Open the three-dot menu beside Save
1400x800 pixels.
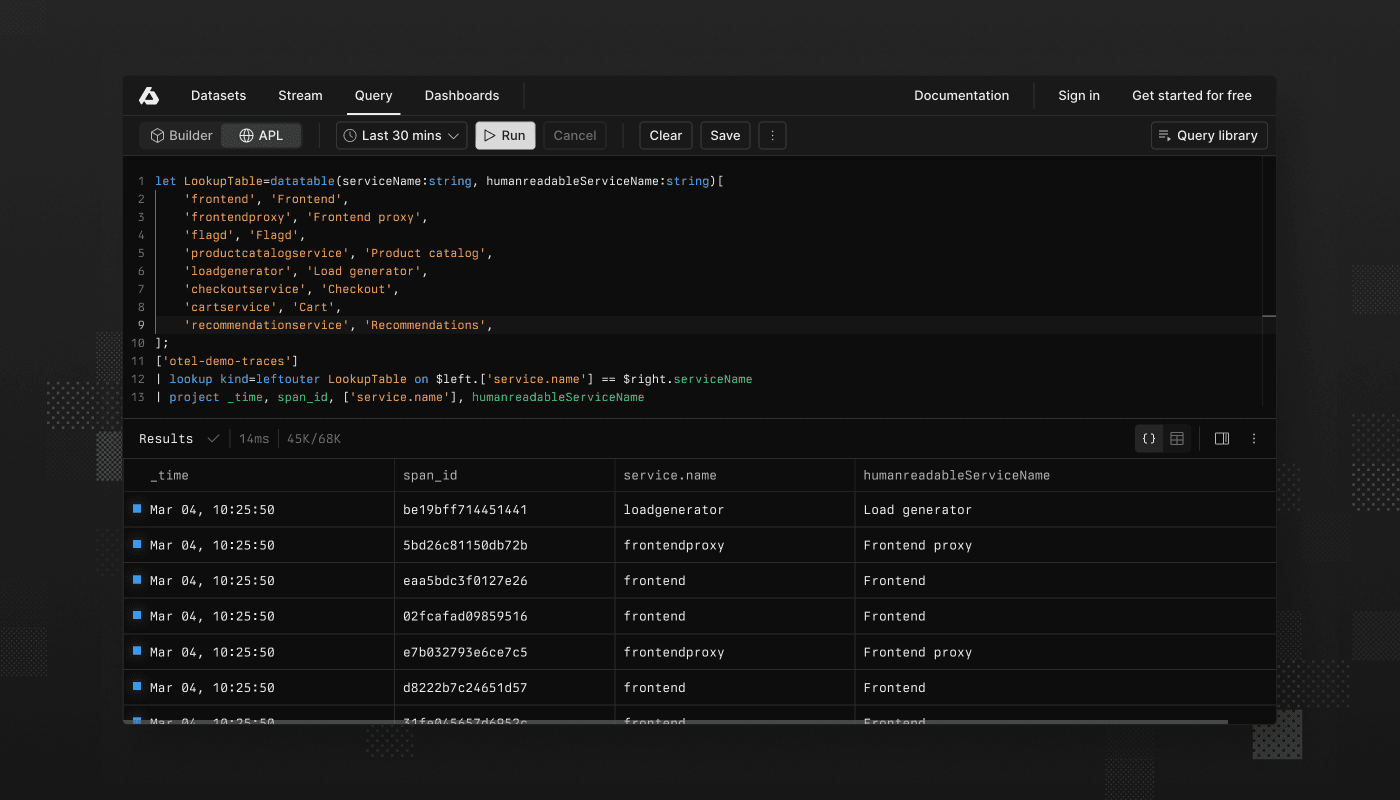(772, 135)
